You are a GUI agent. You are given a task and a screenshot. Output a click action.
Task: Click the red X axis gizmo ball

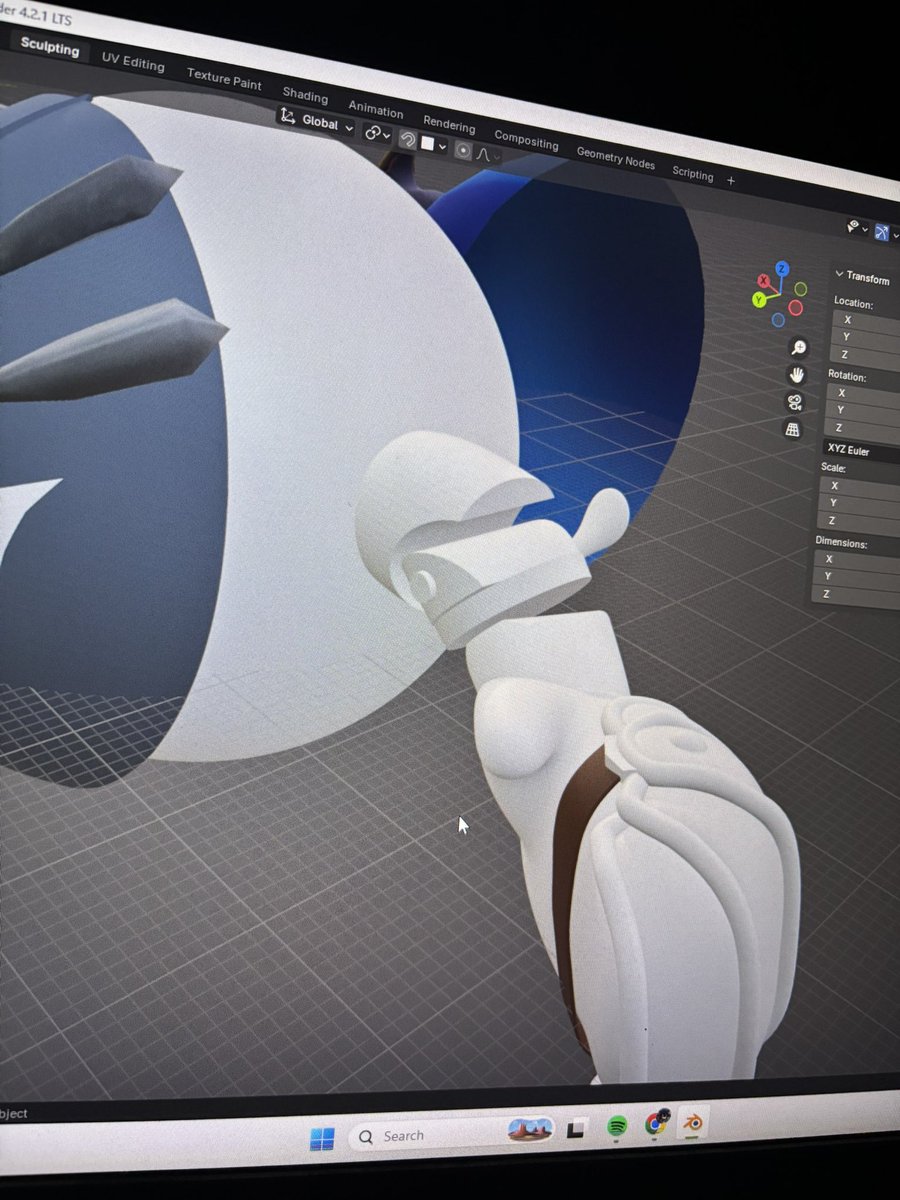click(x=764, y=280)
